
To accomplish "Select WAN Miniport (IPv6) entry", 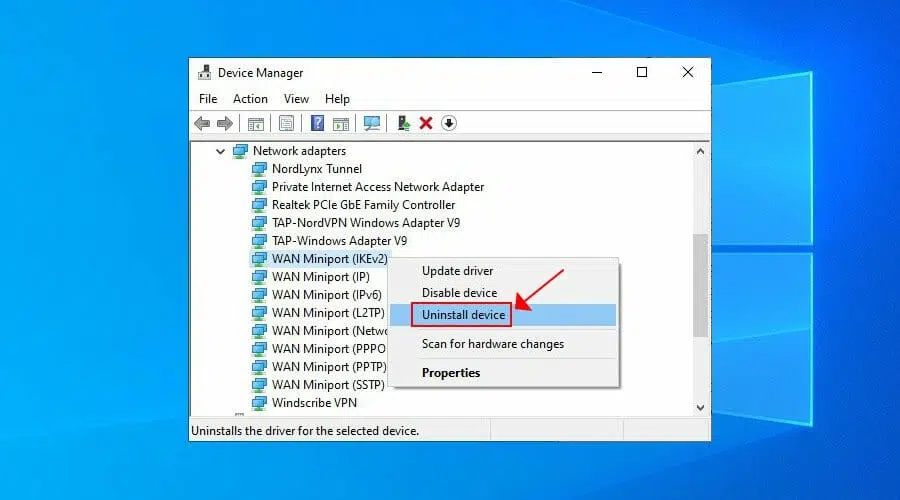I will pyautogui.click(x=327, y=294).
